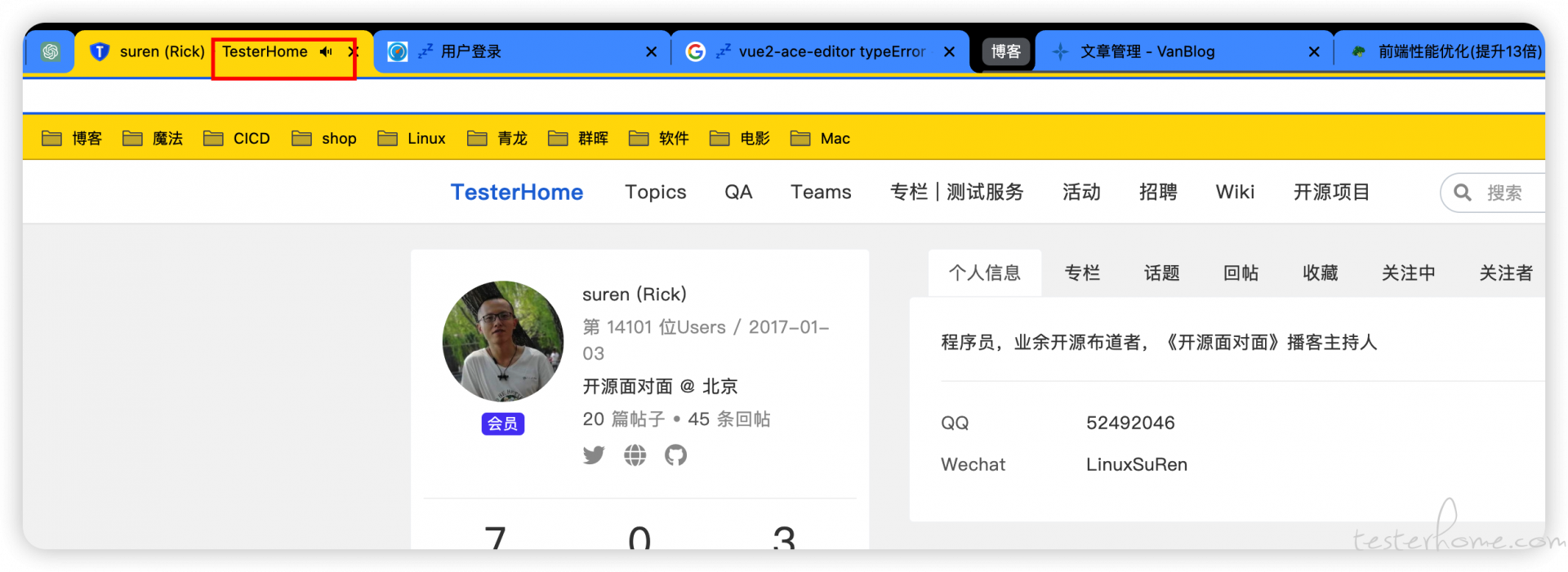Open the 青龙 bookmarks folder
The width and height of the screenshot is (1568, 572).
pyautogui.click(x=497, y=139)
